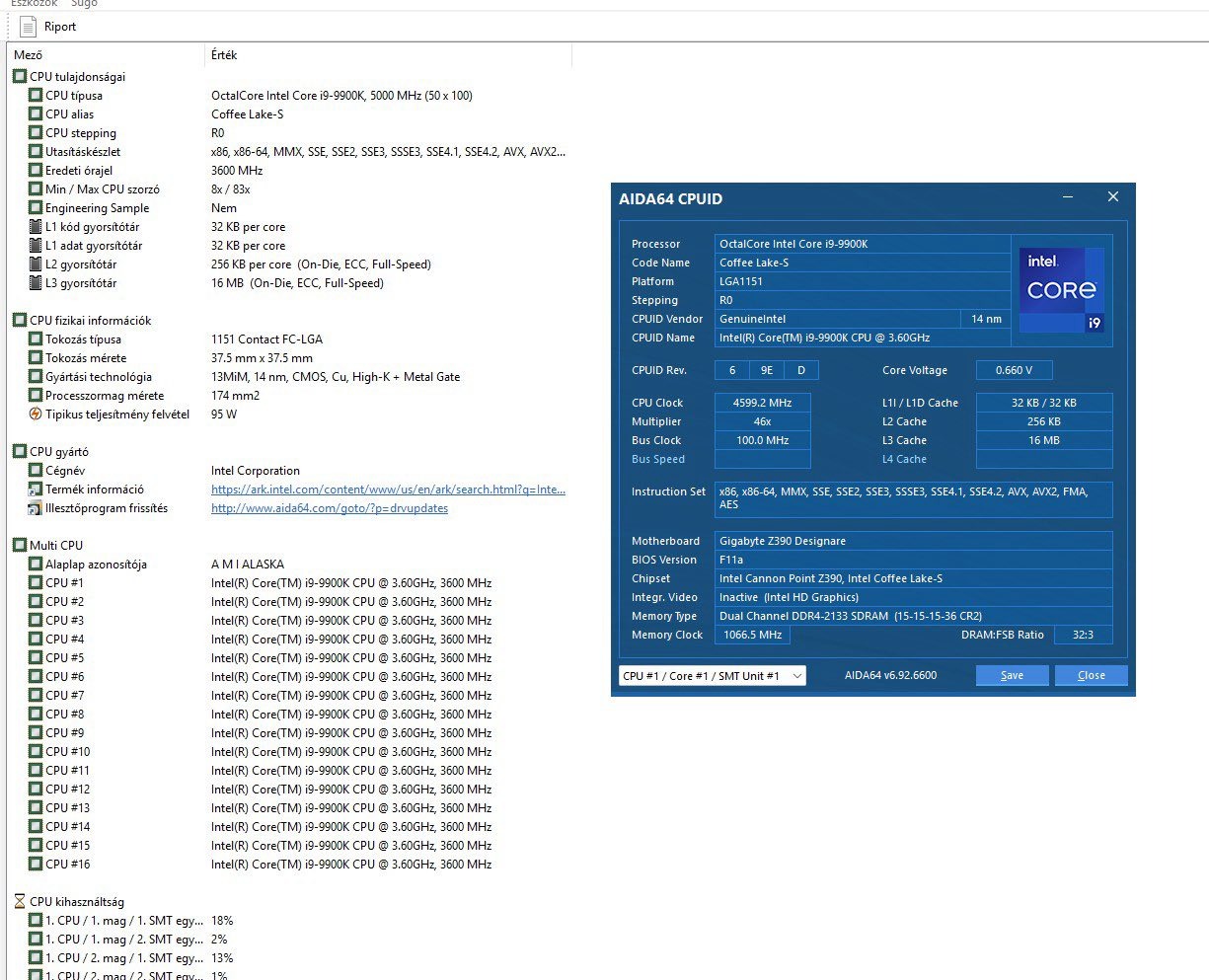This screenshot has height=980, width=1209.
Task: Click the Close button in AIDA64 CPUID
Action: (x=1091, y=675)
